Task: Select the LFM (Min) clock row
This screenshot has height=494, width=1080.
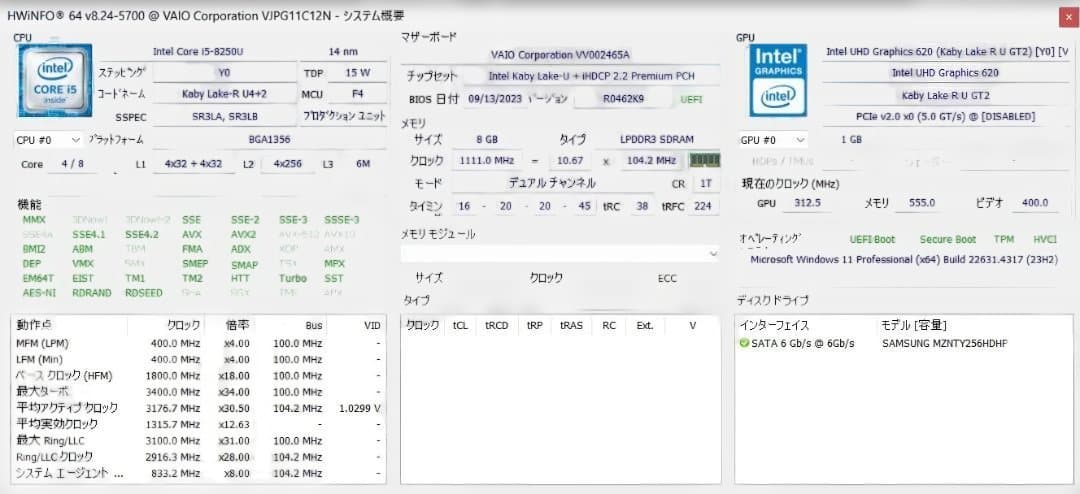Action: [x=198, y=359]
